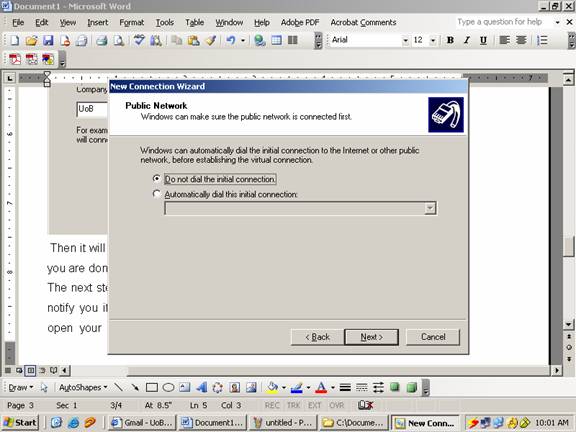The image size is (576, 432).
Task: Open the font size dropdown
Action: pyautogui.click(x=433, y=40)
